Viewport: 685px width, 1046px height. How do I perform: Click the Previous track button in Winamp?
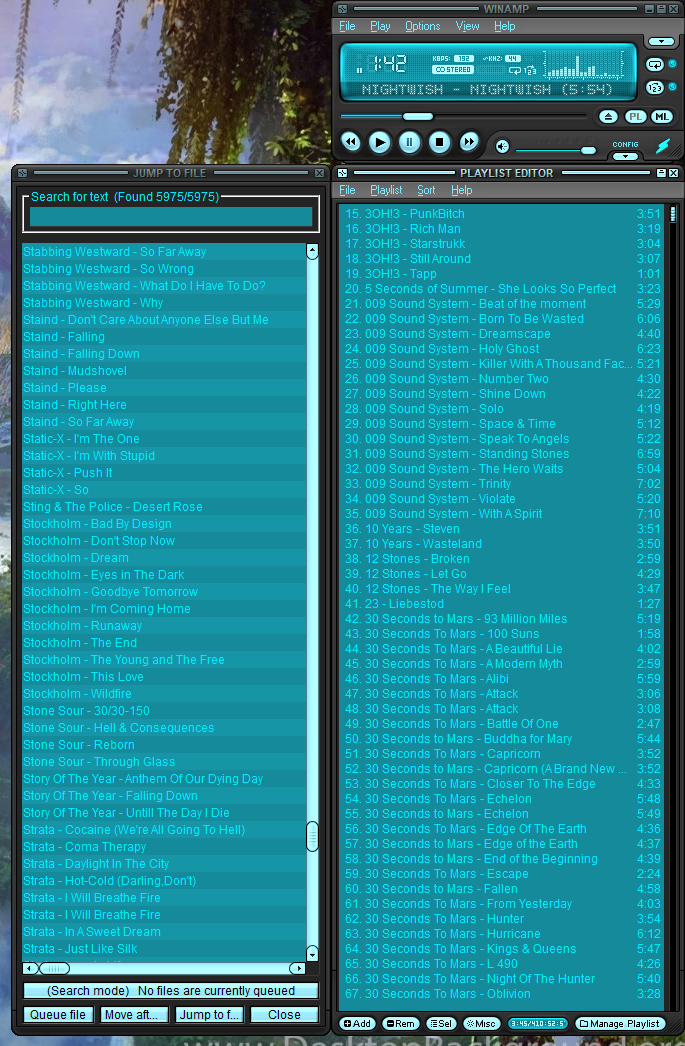pyautogui.click(x=351, y=141)
